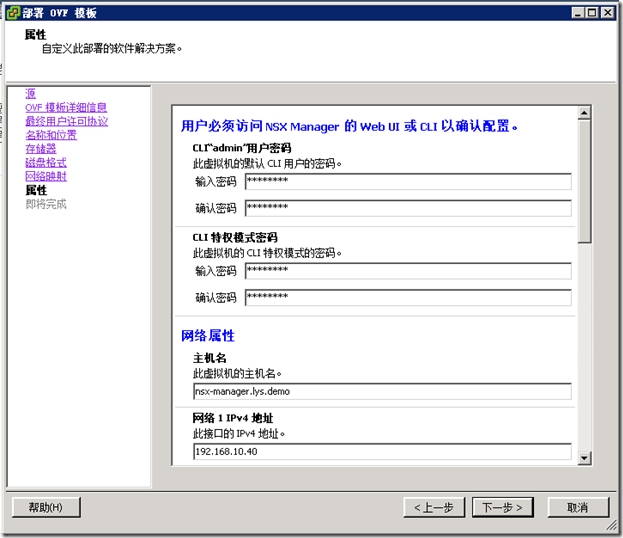Screen dimensions: 623x538
Task: Click the CLI 特权模式密码 label
Action: 235,238
